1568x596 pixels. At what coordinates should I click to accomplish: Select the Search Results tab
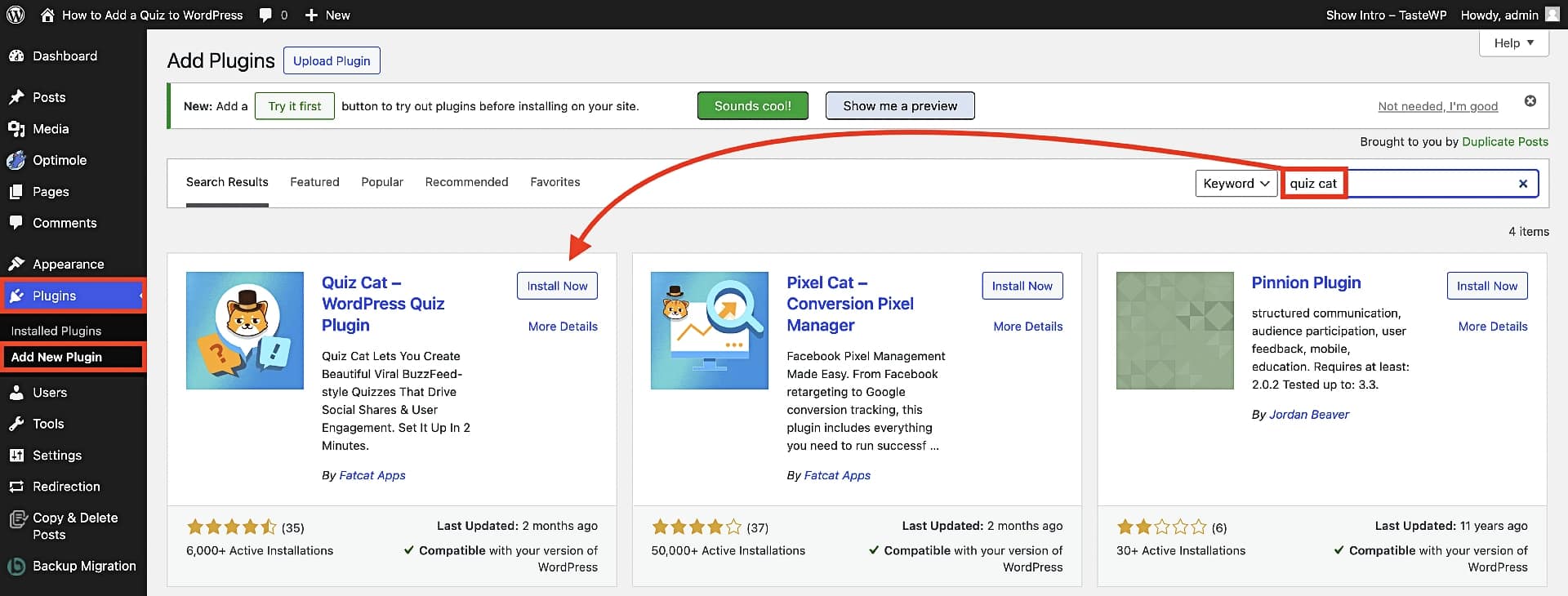click(x=227, y=182)
